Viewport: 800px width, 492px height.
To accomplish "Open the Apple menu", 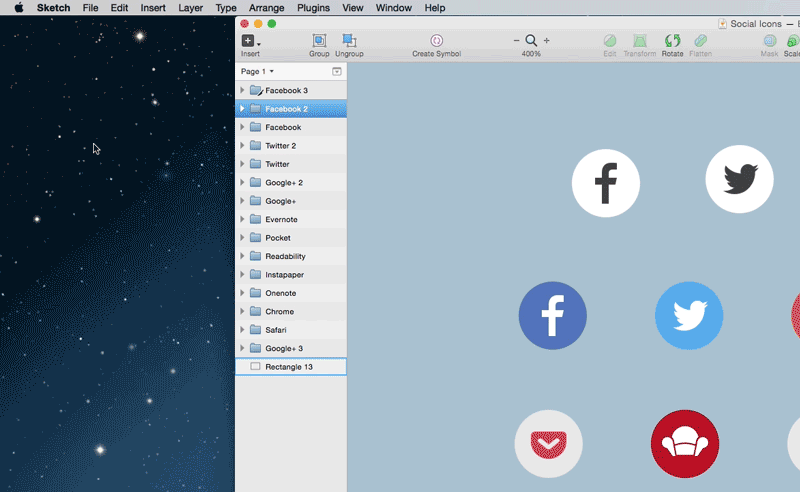I will tap(19, 8).
